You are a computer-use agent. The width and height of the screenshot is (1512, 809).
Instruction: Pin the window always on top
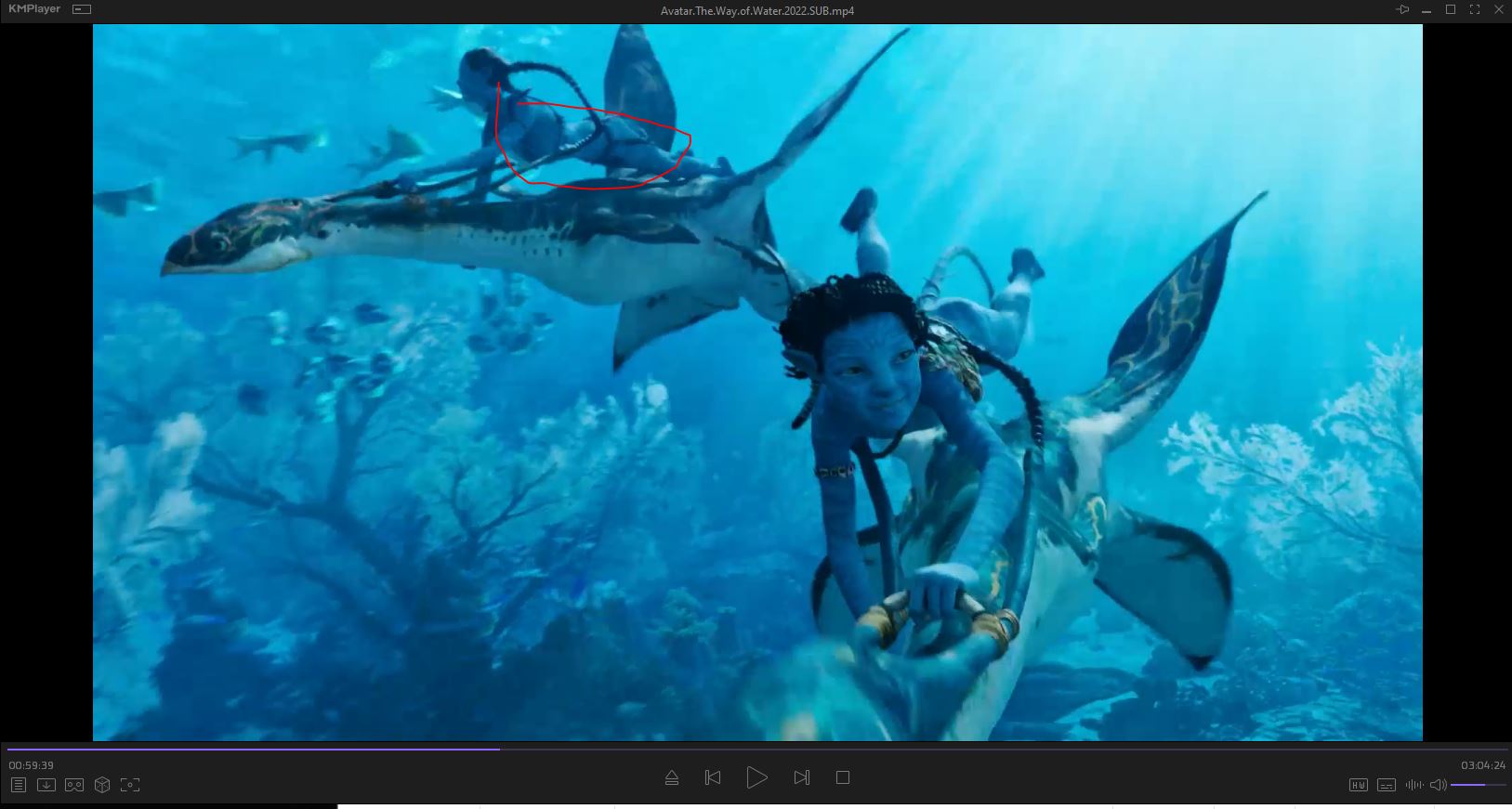(1402, 9)
